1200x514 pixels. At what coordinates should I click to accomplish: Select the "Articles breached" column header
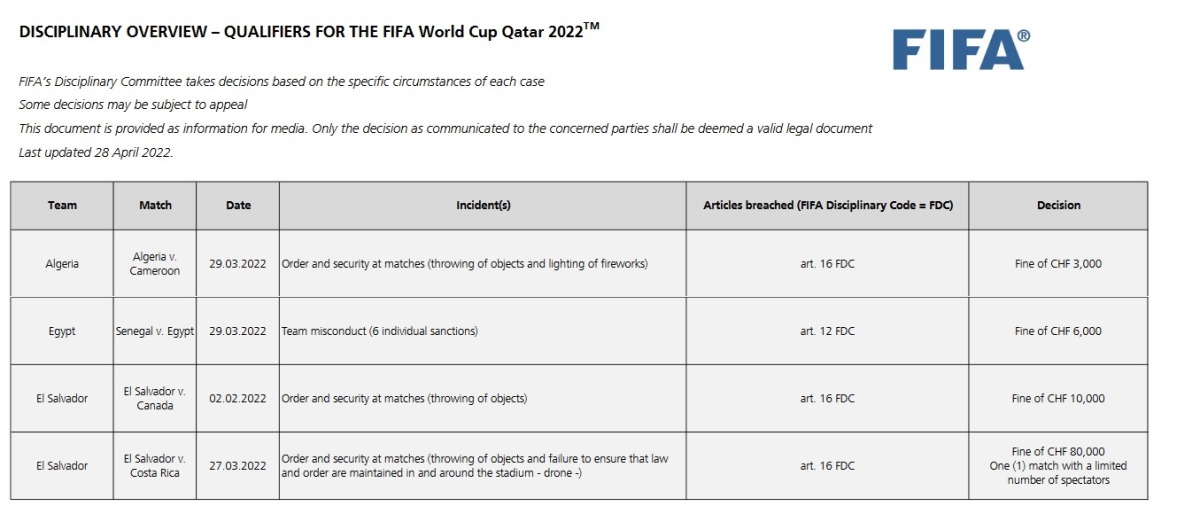pos(827,205)
